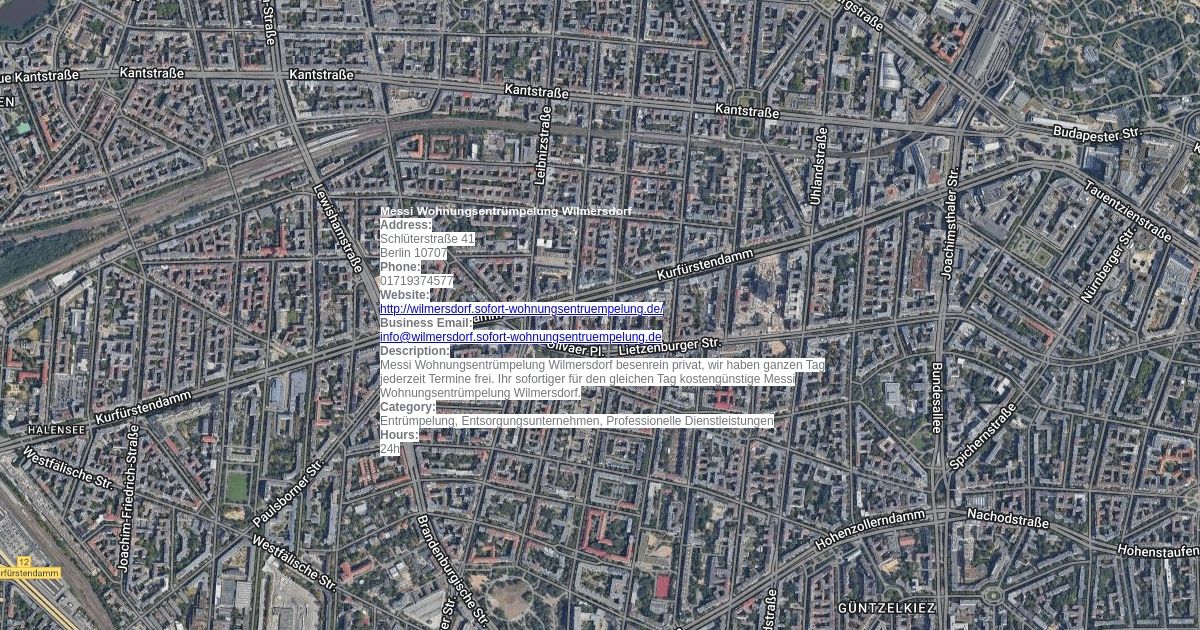The width and height of the screenshot is (1200, 630).
Task: Click the Messi Wohnungsentrümpelung Wilmersdorf title
Action: pos(505,211)
